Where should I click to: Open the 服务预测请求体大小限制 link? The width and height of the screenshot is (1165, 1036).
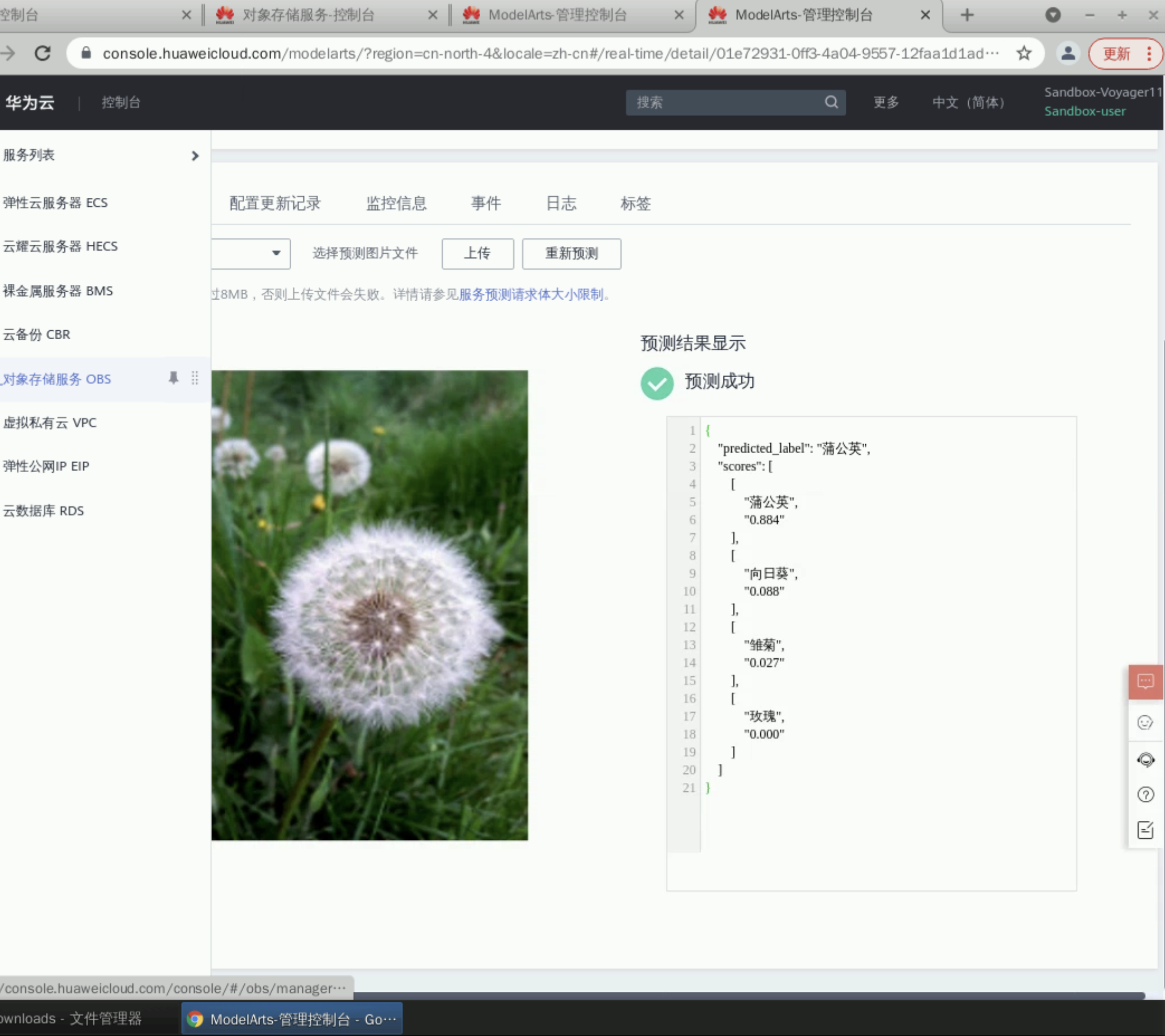pyautogui.click(x=531, y=294)
